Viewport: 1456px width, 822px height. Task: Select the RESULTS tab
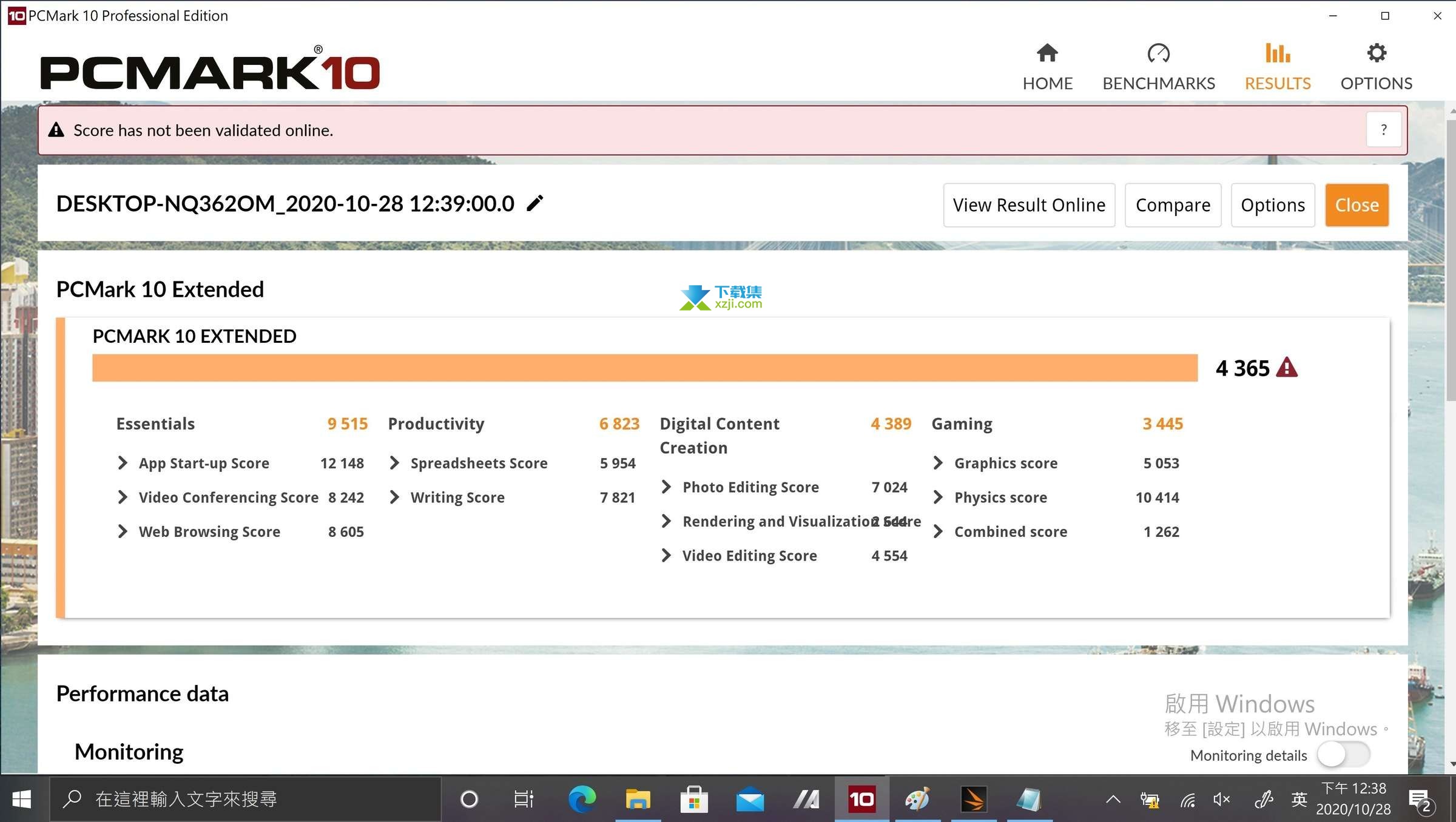point(1278,67)
